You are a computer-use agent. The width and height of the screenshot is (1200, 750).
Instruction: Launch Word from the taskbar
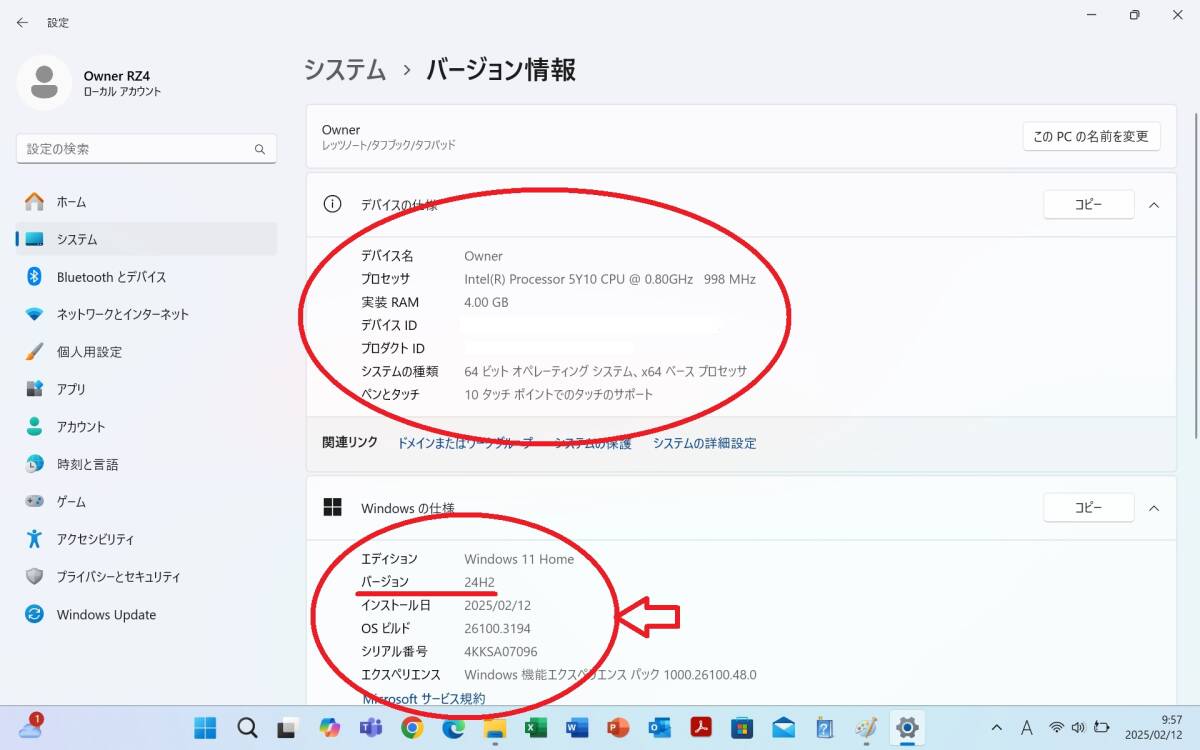pyautogui.click(x=577, y=727)
